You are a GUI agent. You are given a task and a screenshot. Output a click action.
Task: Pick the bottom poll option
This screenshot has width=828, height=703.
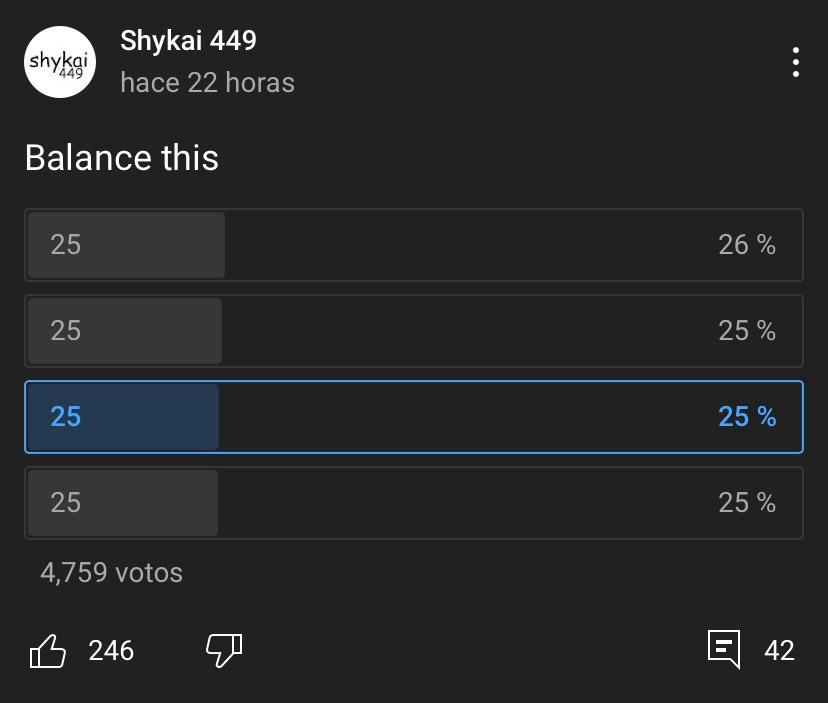(414, 503)
